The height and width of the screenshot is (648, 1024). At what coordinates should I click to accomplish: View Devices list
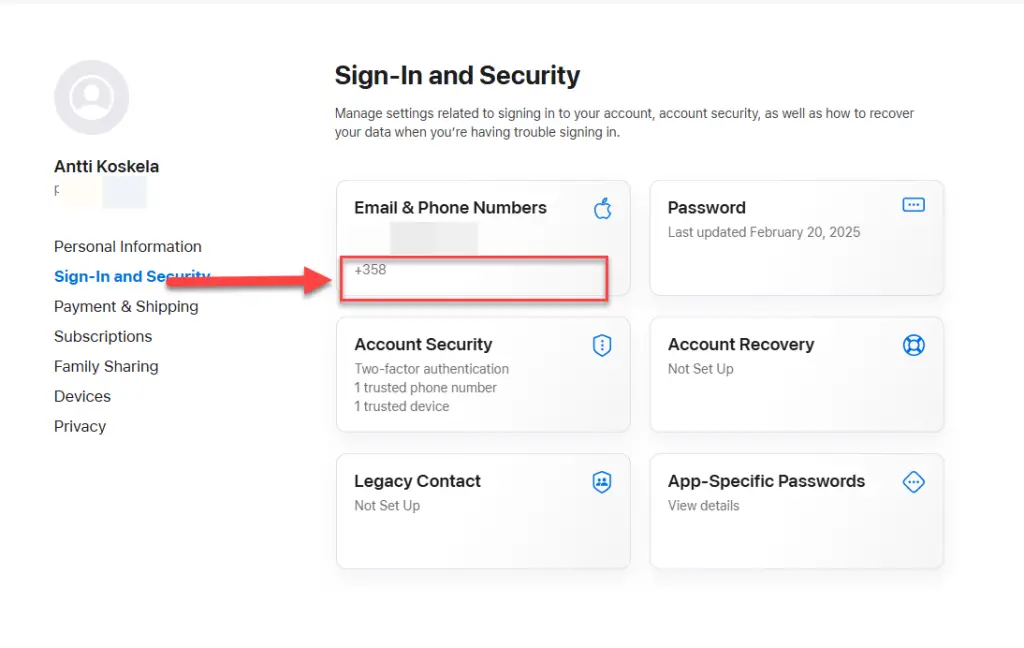(82, 397)
